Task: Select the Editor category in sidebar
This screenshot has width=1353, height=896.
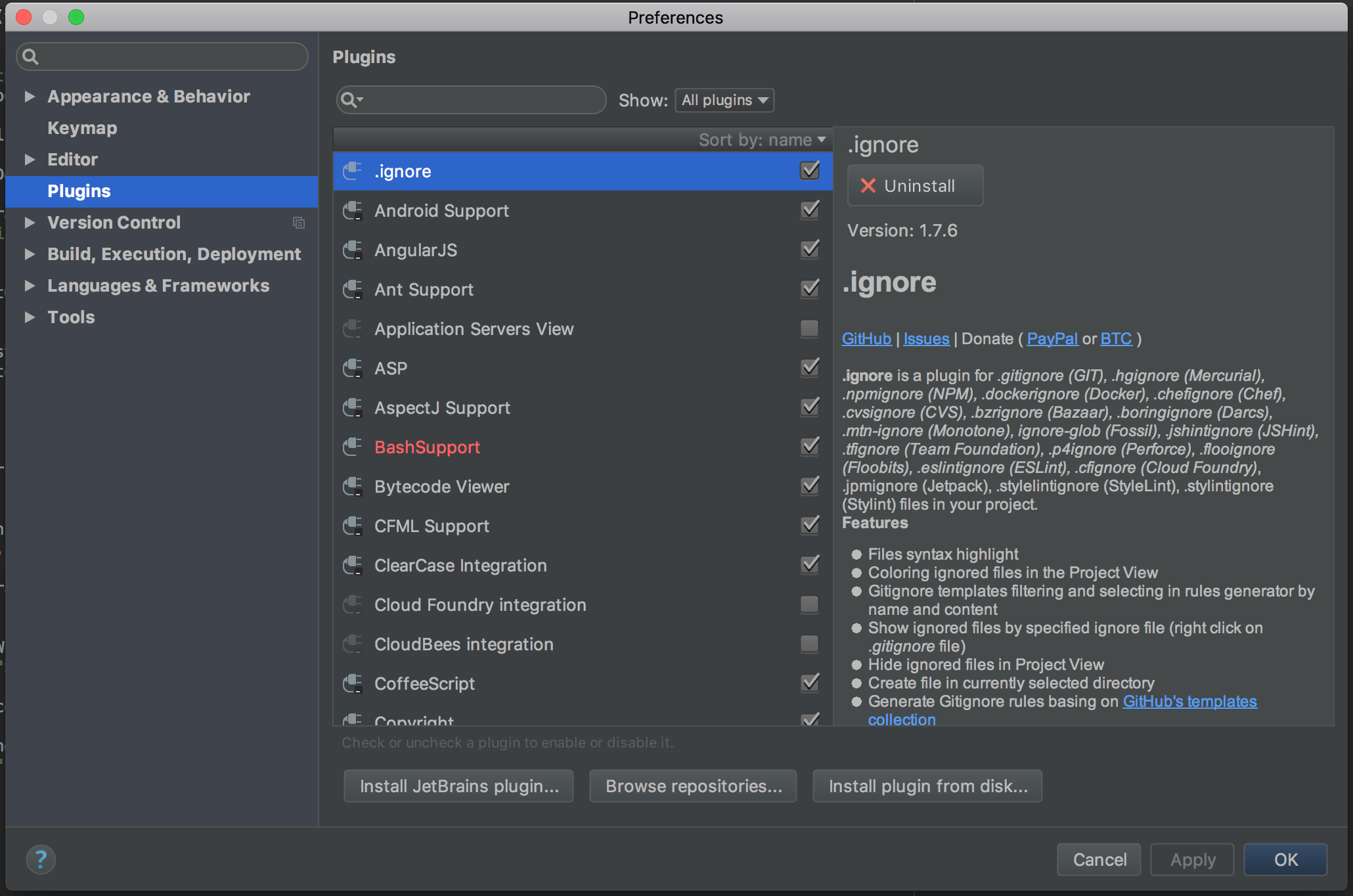Action: pos(72,159)
